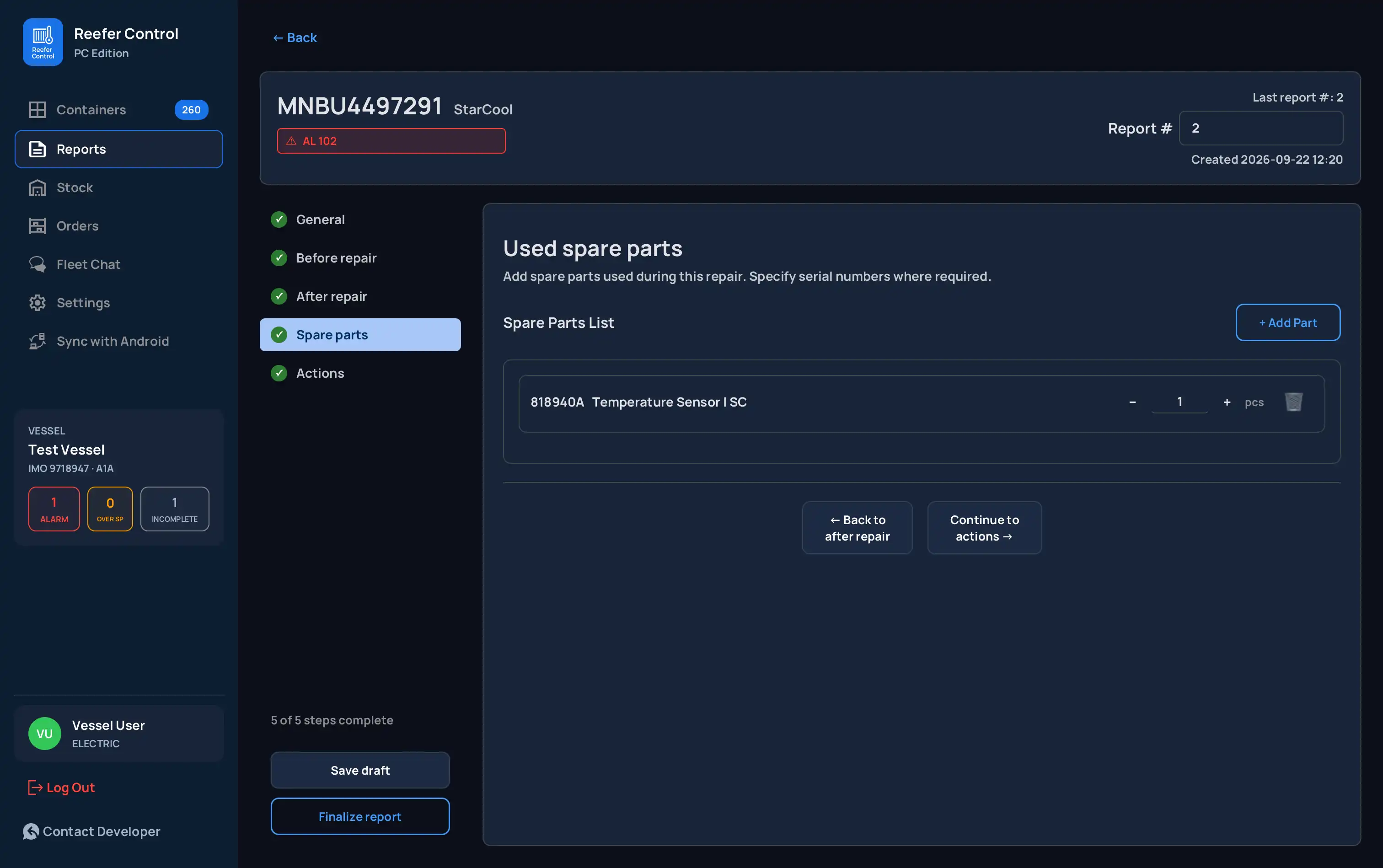Open the General step
Viewport: 1383px width, 868px height.
pyautogui.click(x=360, y=220)
